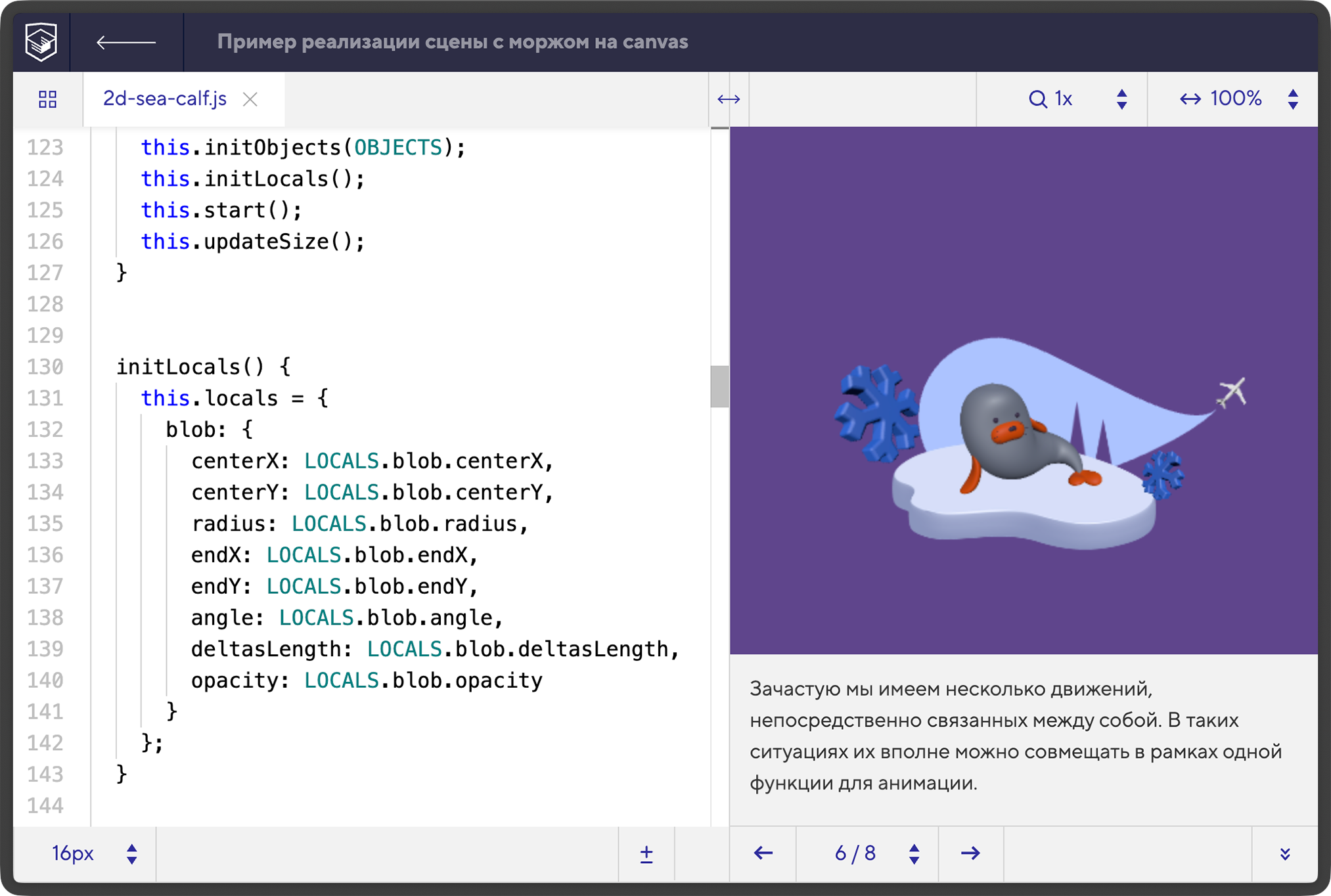Image resolution: width=1331 pixels, height=896 pixels.
Task: Select the 2d-sea-calf.js tab
Action: click(165, 99)
